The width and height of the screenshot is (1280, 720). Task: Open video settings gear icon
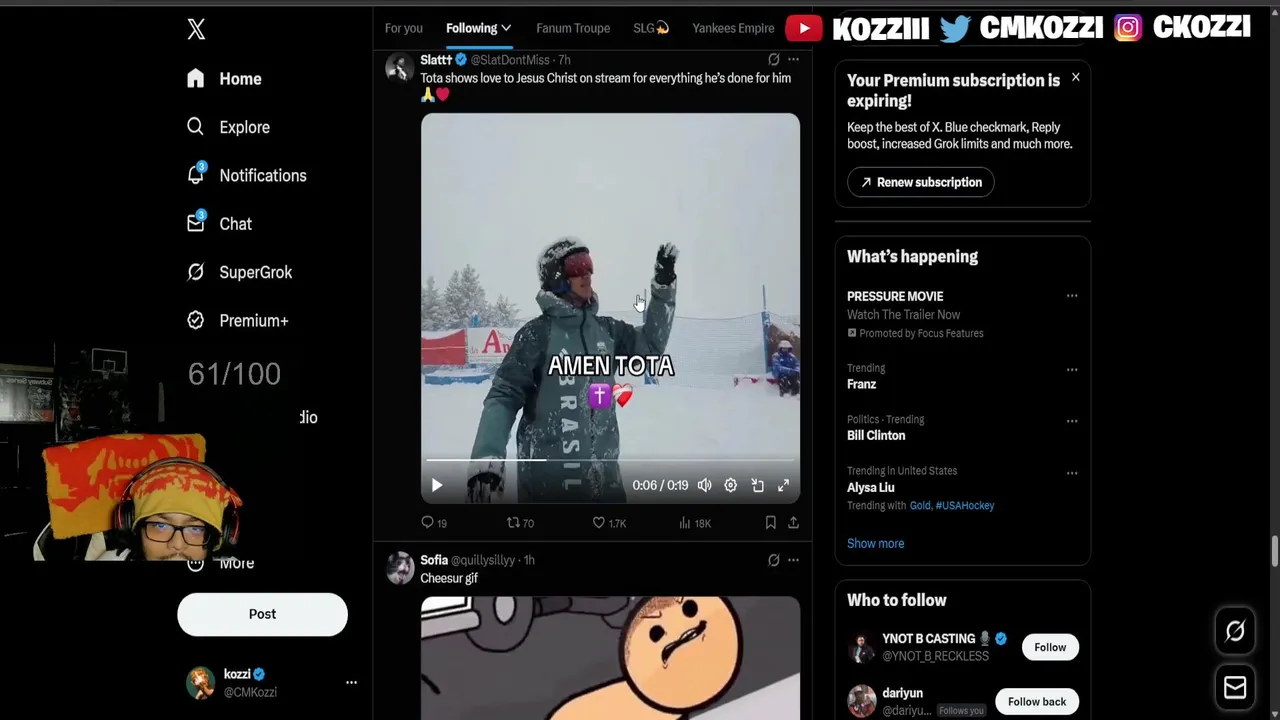[x=731, y=485]
